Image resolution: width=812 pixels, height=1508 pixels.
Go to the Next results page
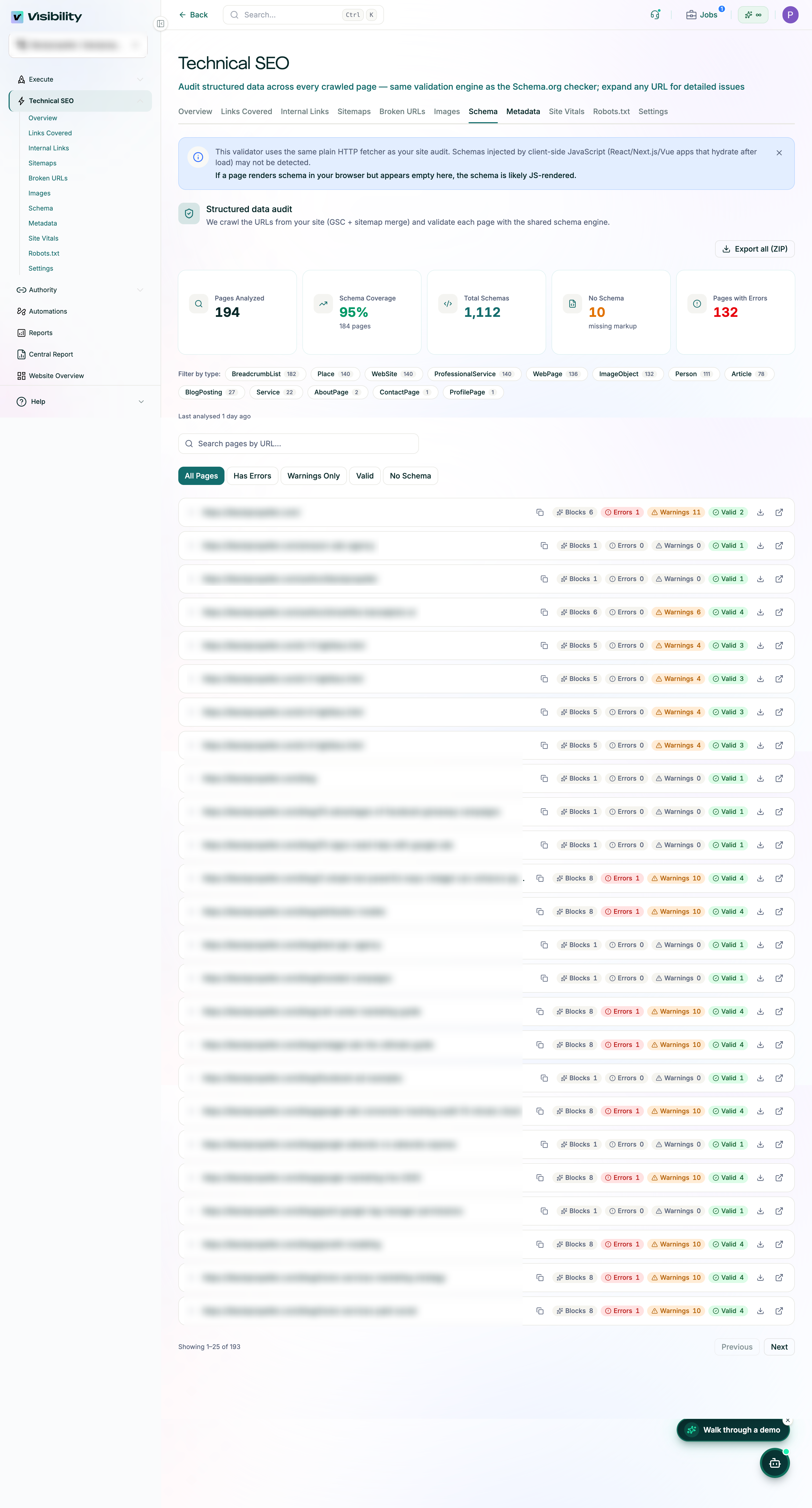[779, 1346]
